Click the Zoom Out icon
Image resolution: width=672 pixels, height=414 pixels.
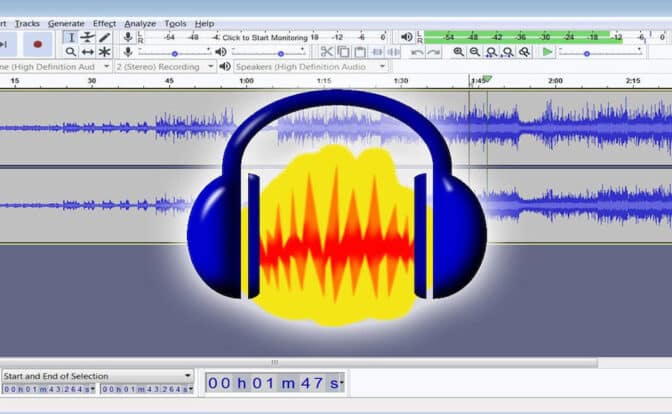(x=474, y=52)
